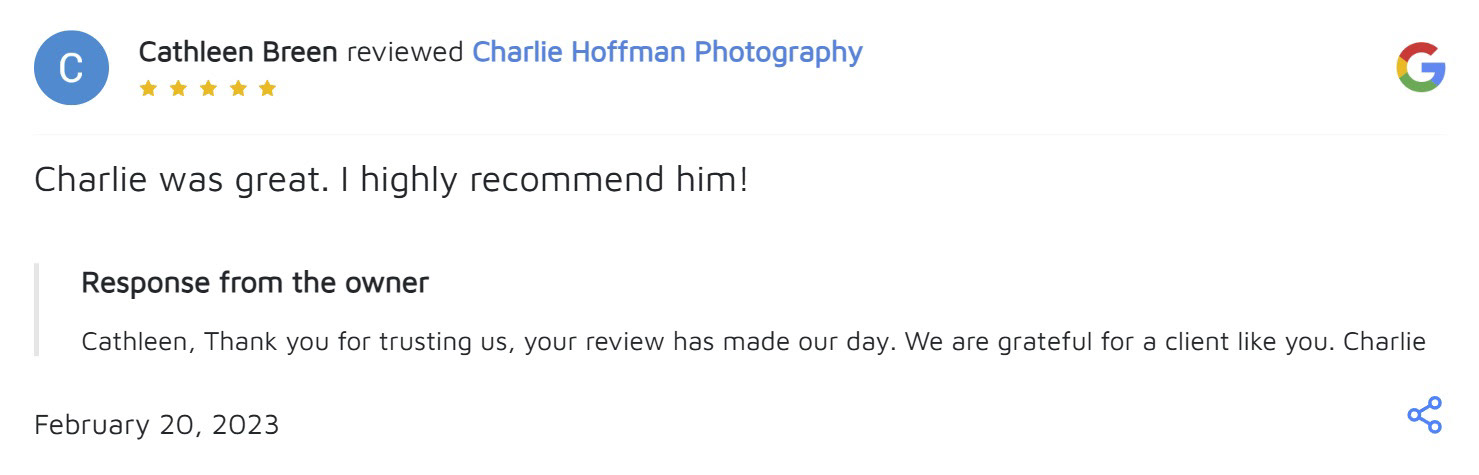1479x475 pixels.
Task: Click the 'Charlie' signature ending the reply
Action: (1384, 342)
